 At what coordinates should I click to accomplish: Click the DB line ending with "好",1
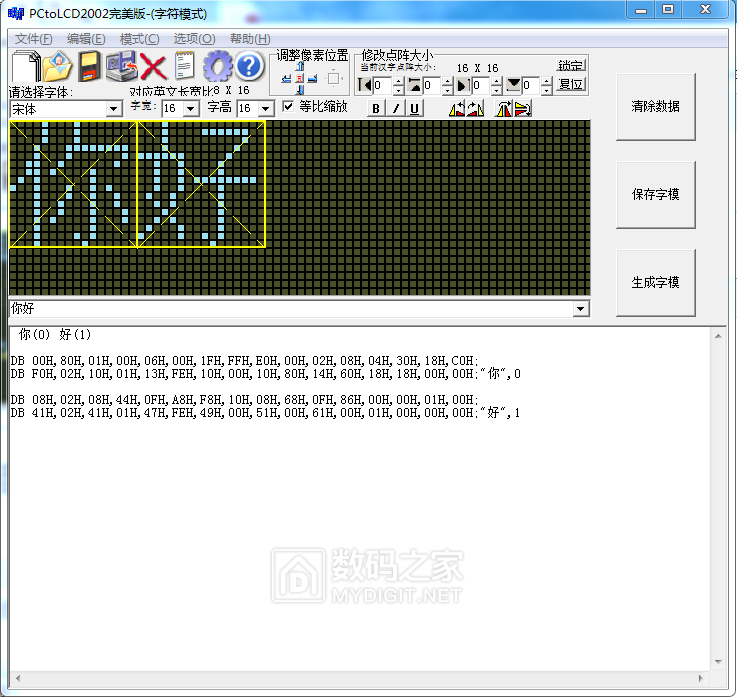(266, 413)
